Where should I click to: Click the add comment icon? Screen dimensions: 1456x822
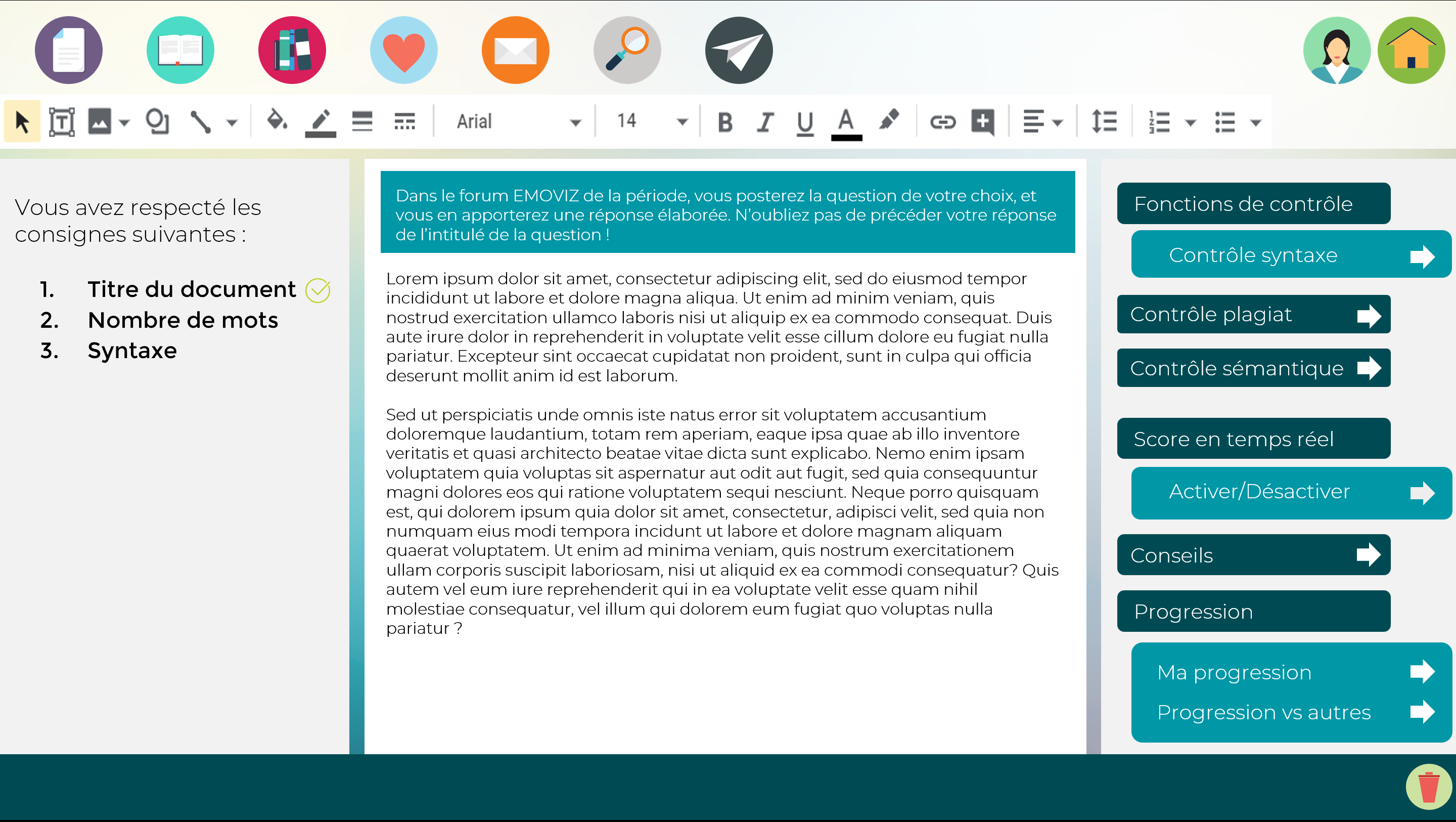983,121
